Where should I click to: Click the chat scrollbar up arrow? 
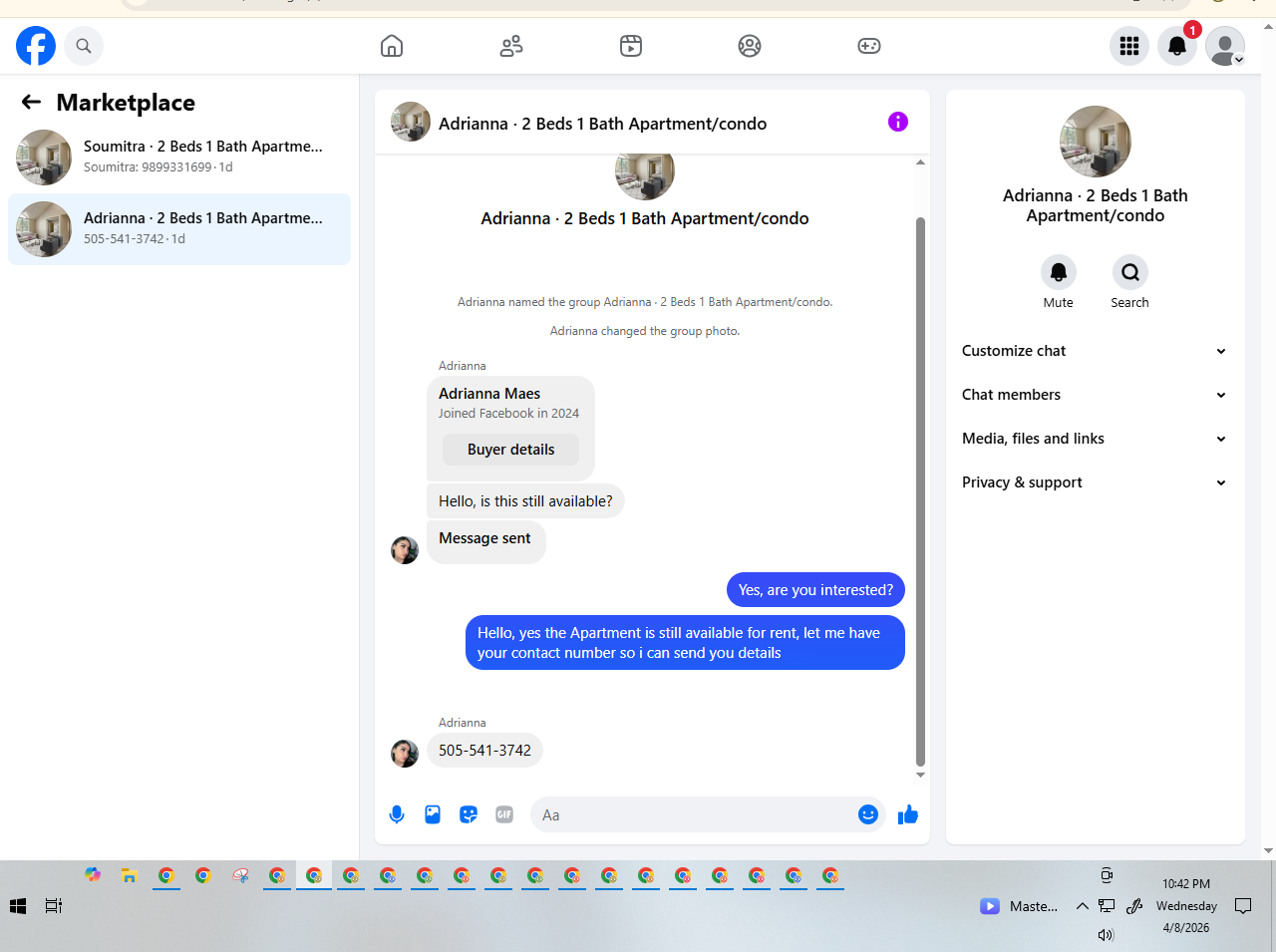(920, 161)
